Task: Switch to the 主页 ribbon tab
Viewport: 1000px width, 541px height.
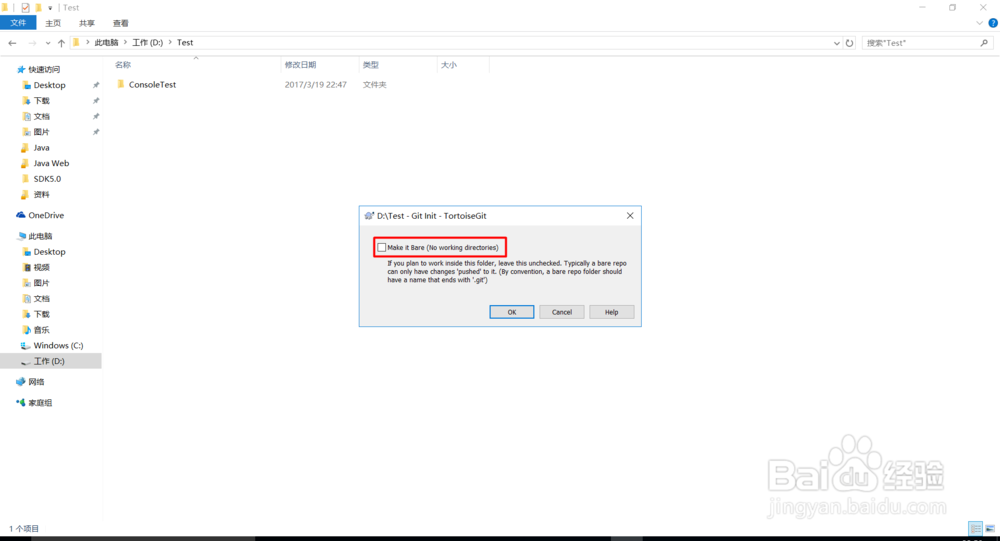Action: [53, 23]
